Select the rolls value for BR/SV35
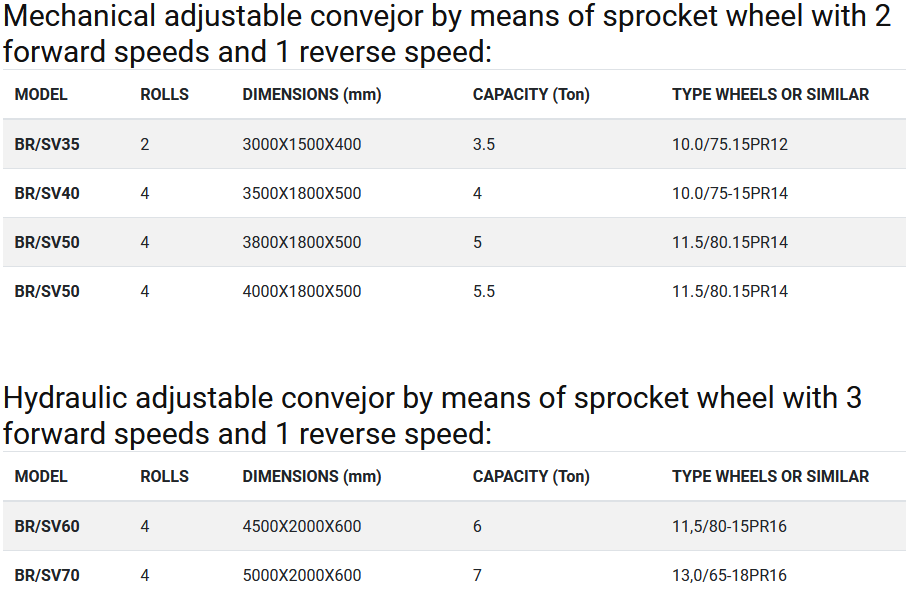Image resolution: width=906 pixels, height=609 pixels. tap(145, 144)
